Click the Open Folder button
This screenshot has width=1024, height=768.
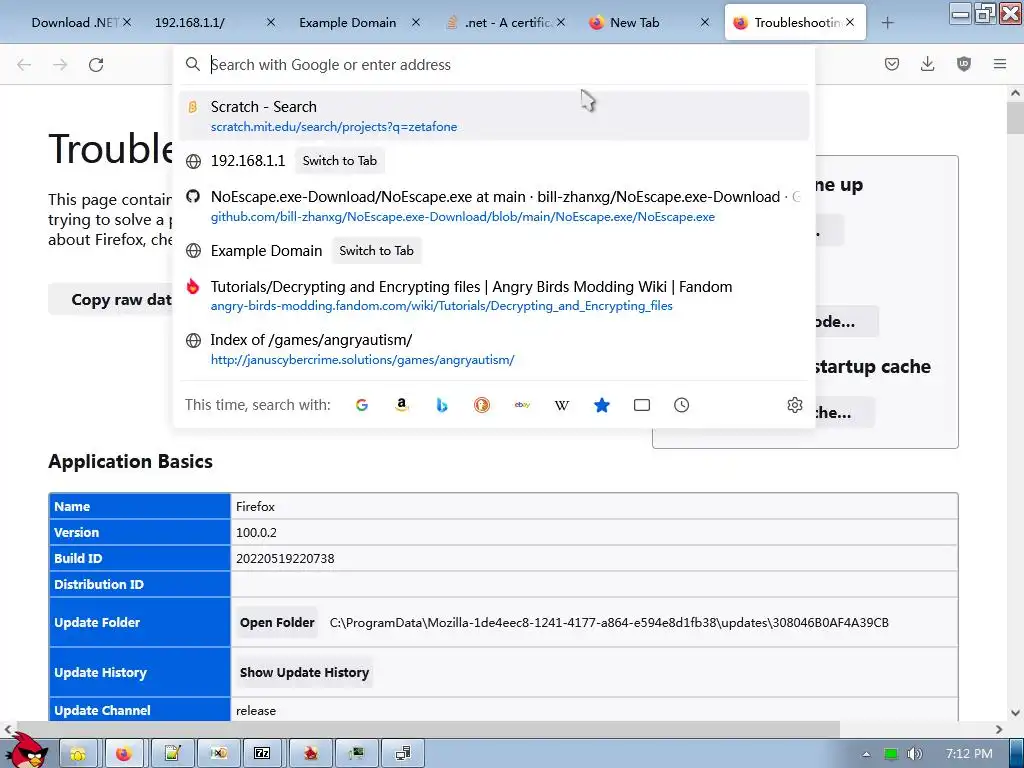click(277, 622)
